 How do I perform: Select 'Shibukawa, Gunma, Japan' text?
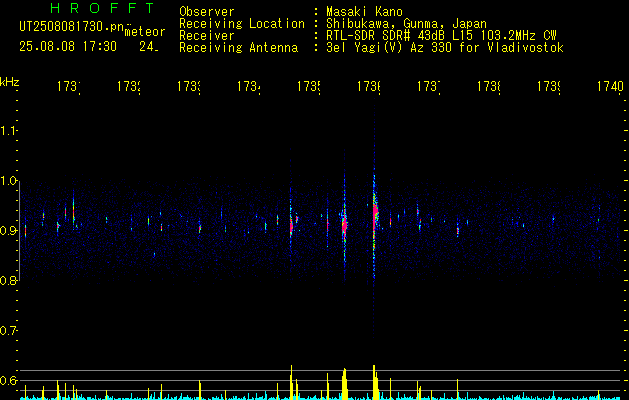tap(406, 24)
